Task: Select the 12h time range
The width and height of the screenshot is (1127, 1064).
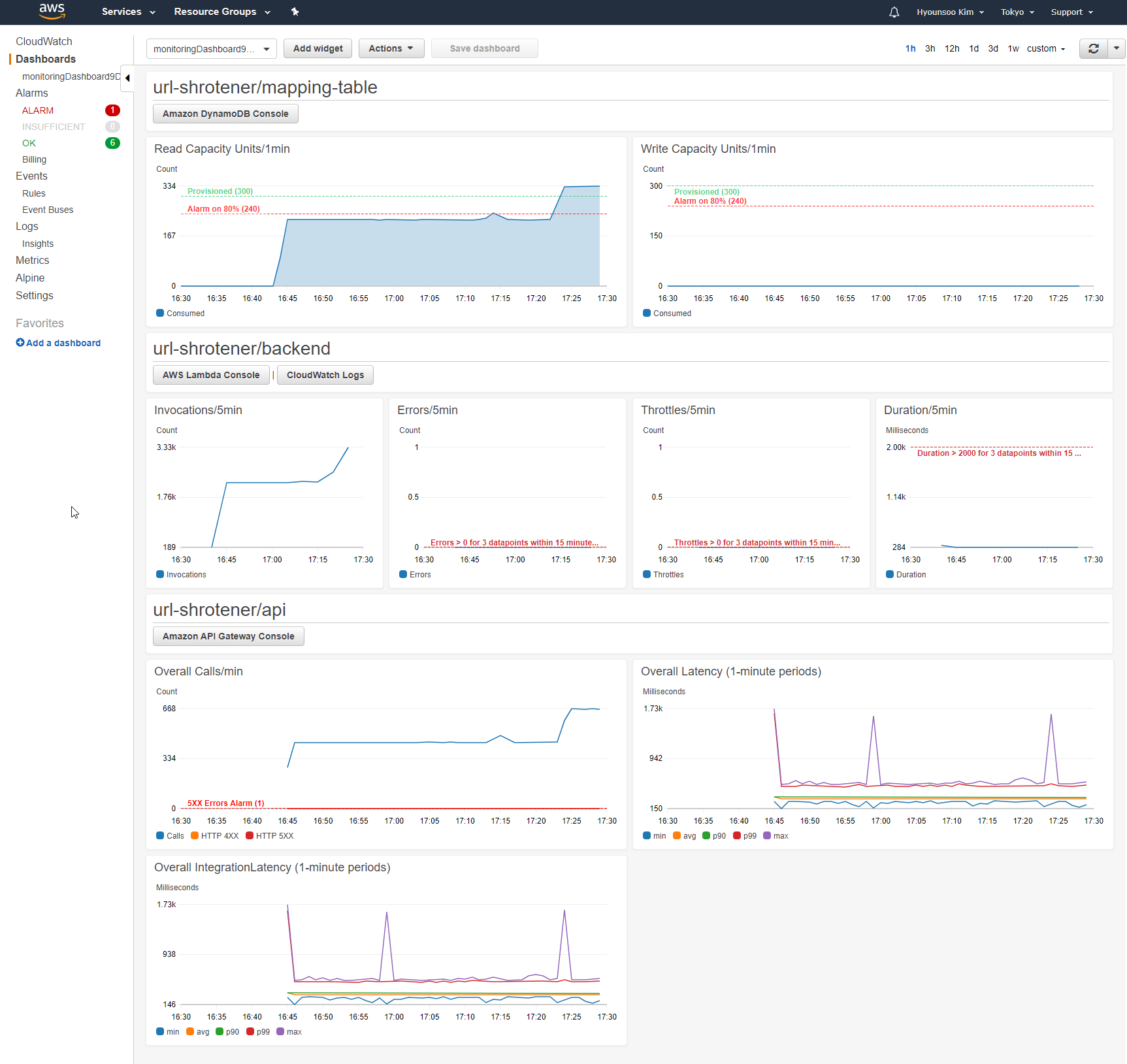Action: tap(952, 48)
